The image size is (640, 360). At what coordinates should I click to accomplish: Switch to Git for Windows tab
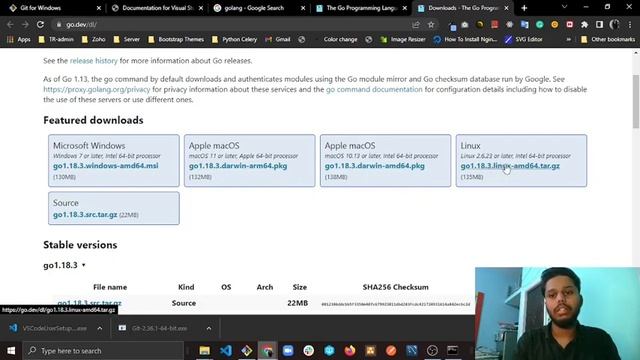click(55, 8)
